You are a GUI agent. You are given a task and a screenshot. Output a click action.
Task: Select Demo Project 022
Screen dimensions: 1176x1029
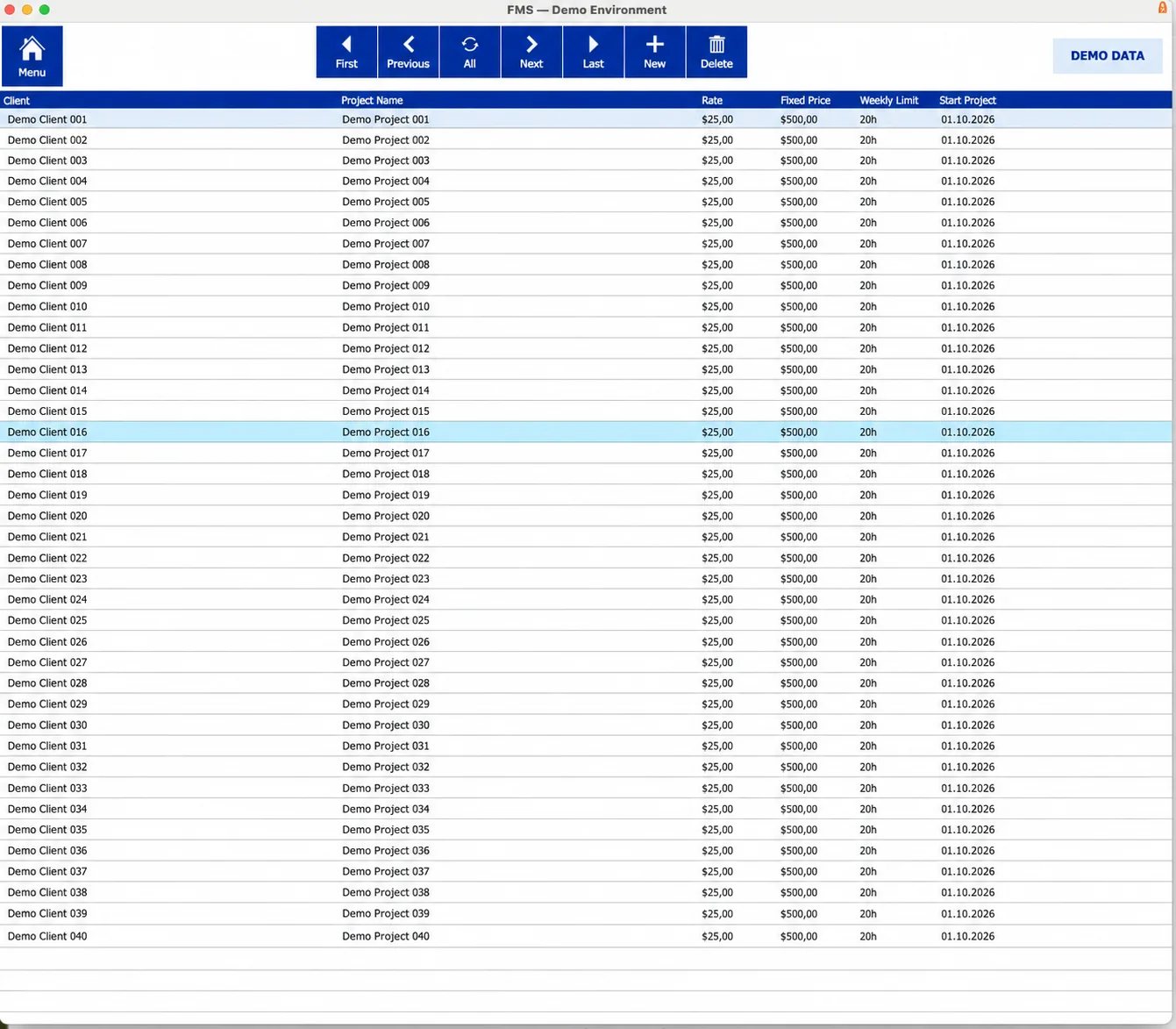pyautogui.click(x=386, y=558)
